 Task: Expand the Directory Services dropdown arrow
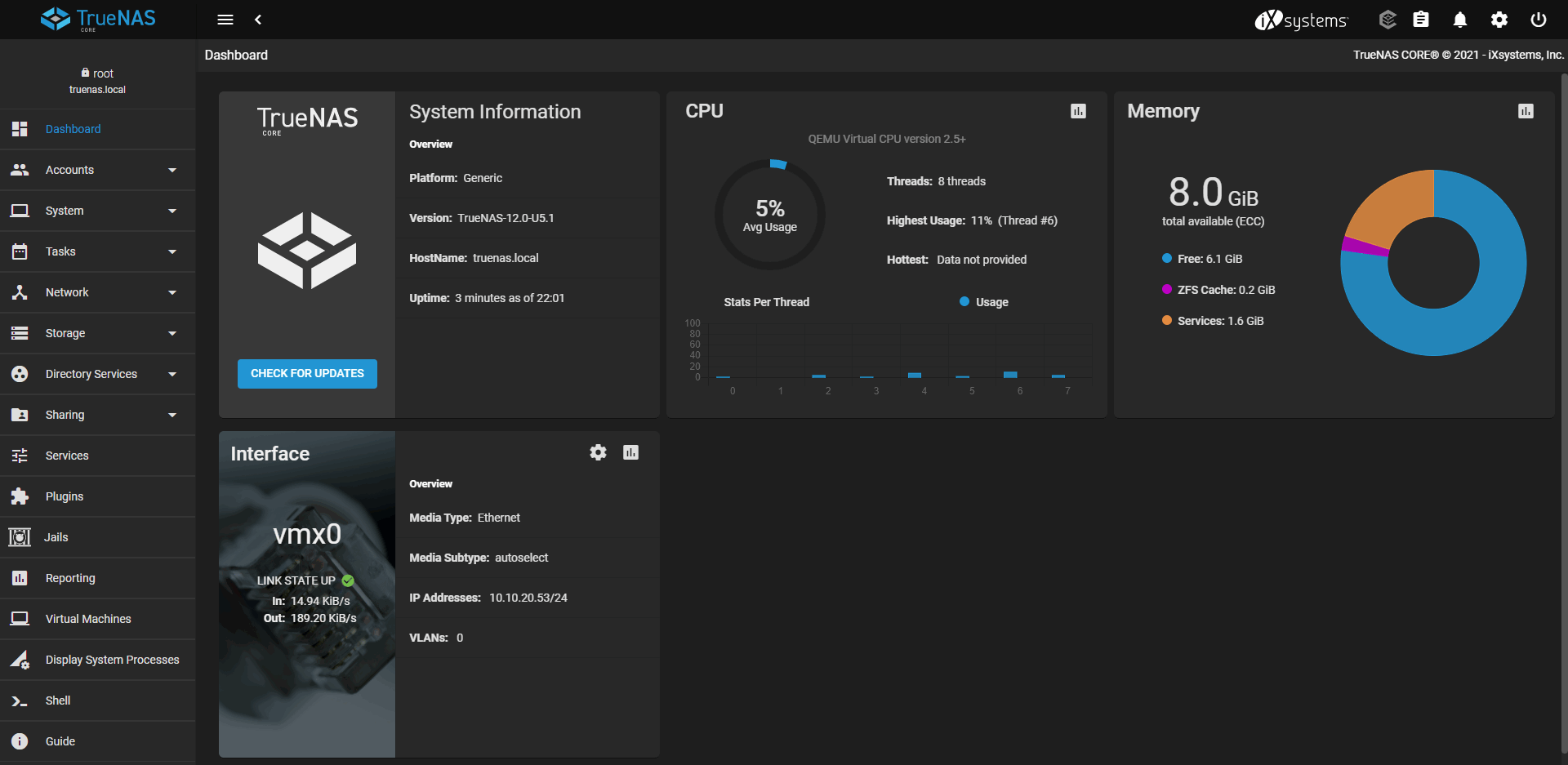click(172, 374)
